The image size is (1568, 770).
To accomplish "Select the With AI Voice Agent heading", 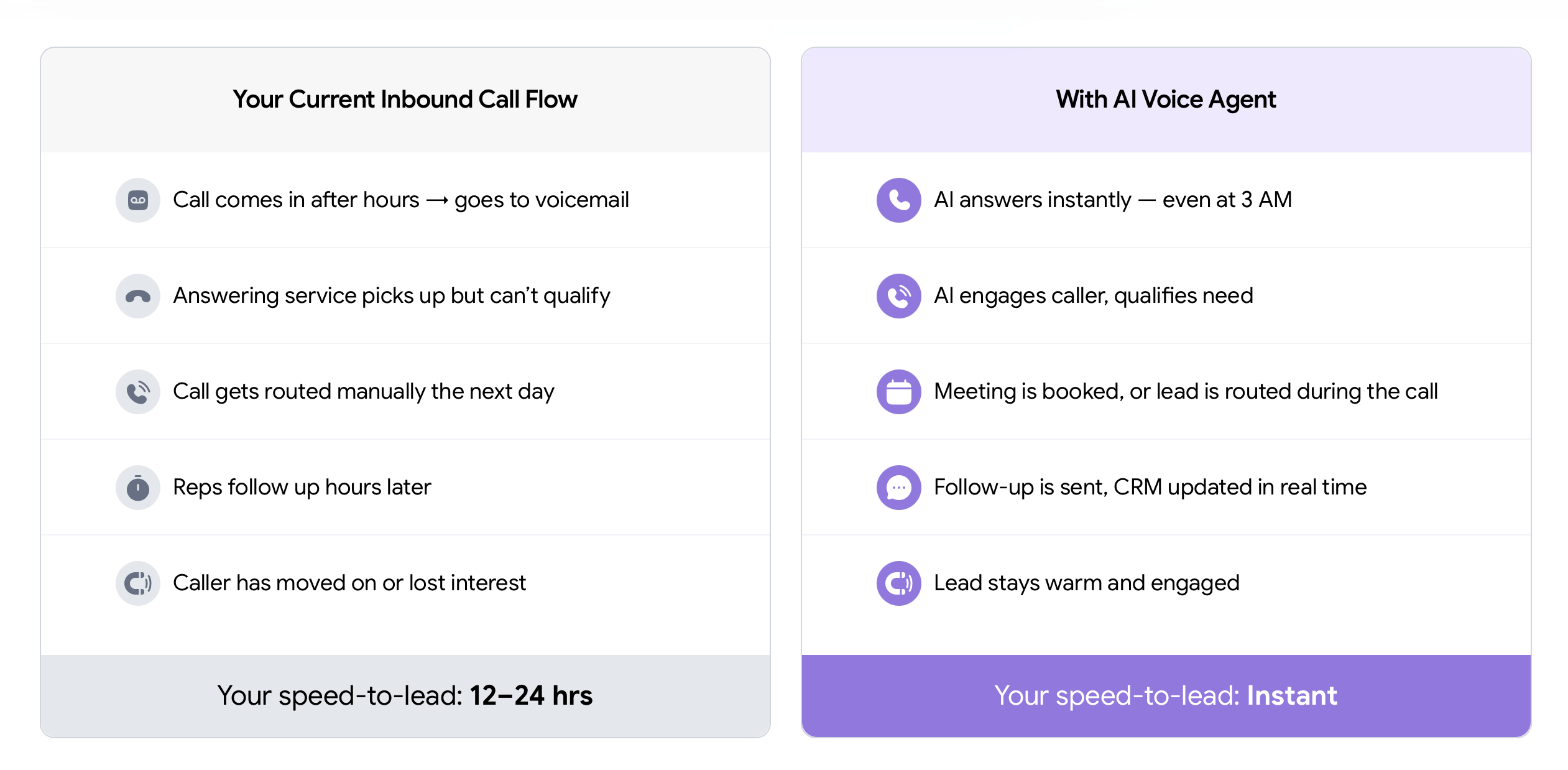I will 1166,100.
